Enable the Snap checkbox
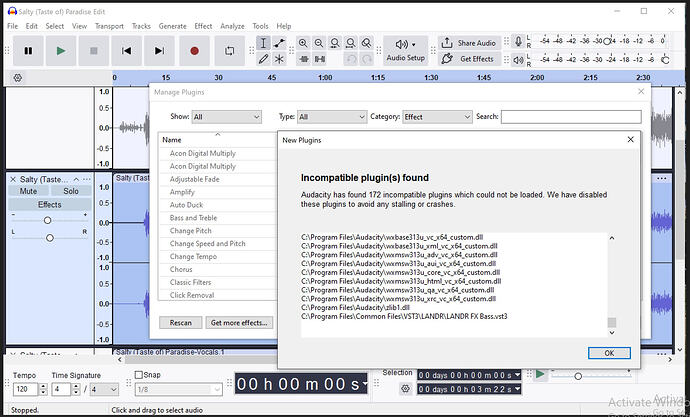Image resolution: width=690 pixels, height=417 pixels. point(140,375)
